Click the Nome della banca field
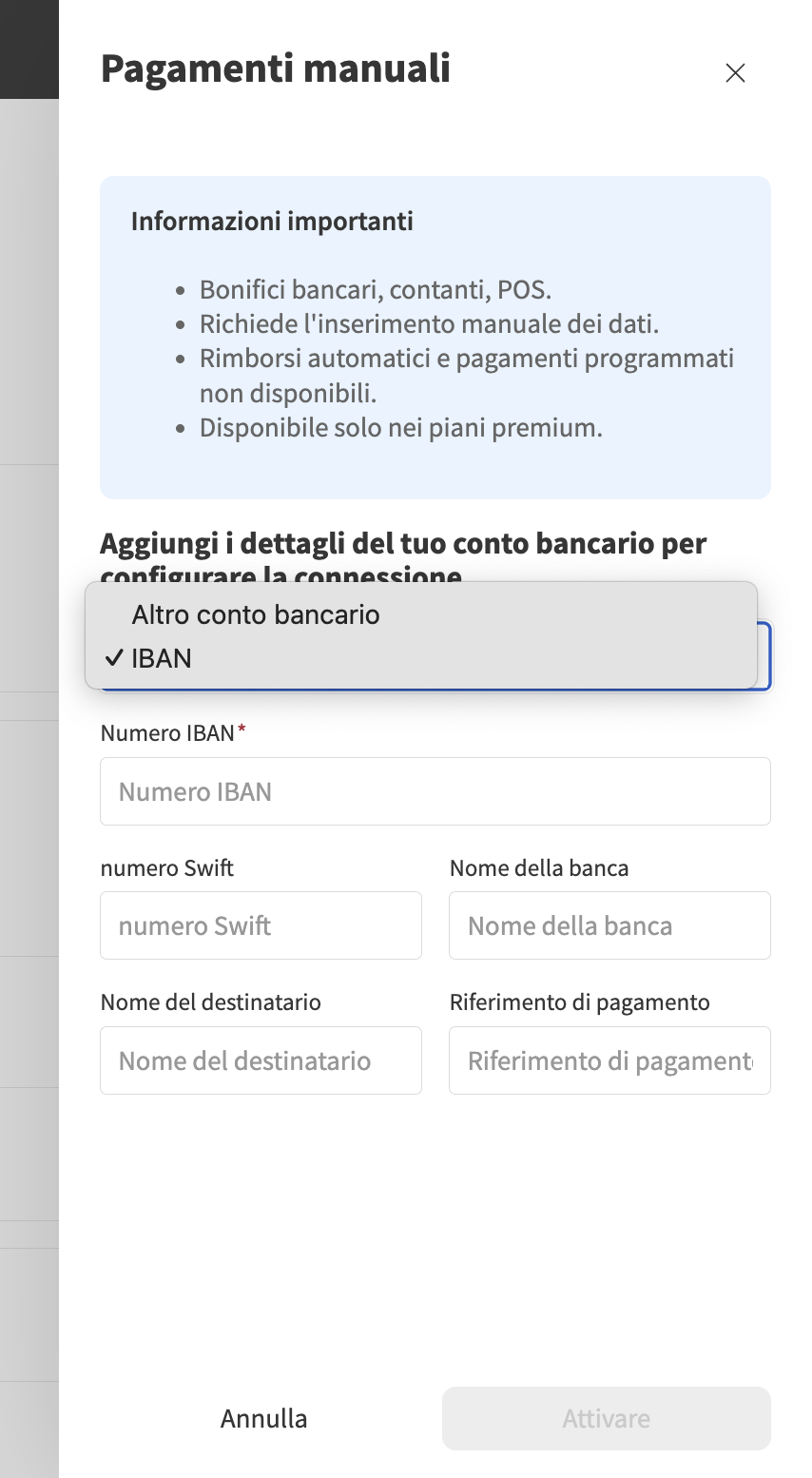Image resolution: width=812 pixels, height=1478 pixels. [609, 924]
